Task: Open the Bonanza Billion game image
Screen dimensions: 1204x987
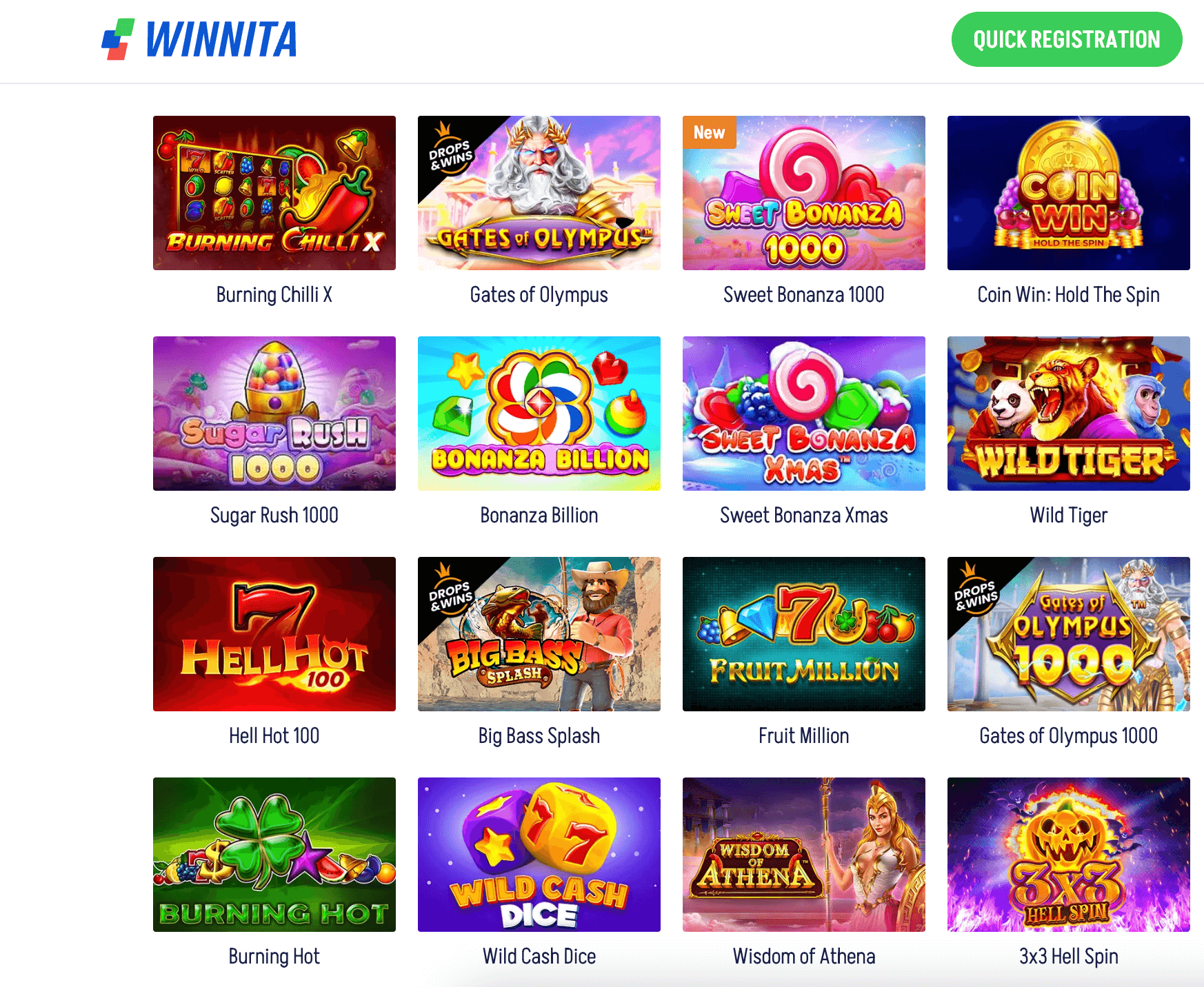Action: [539, 414]
